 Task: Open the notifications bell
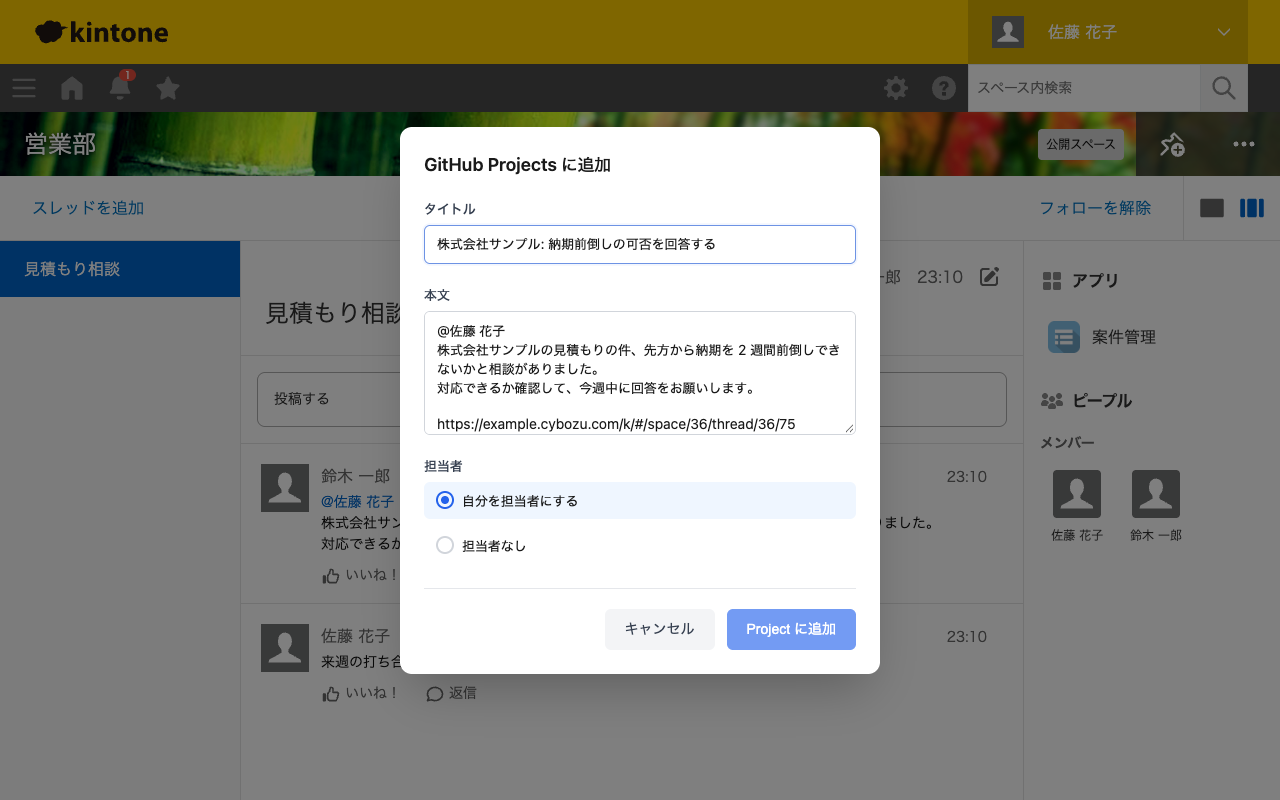coord(120,88)
